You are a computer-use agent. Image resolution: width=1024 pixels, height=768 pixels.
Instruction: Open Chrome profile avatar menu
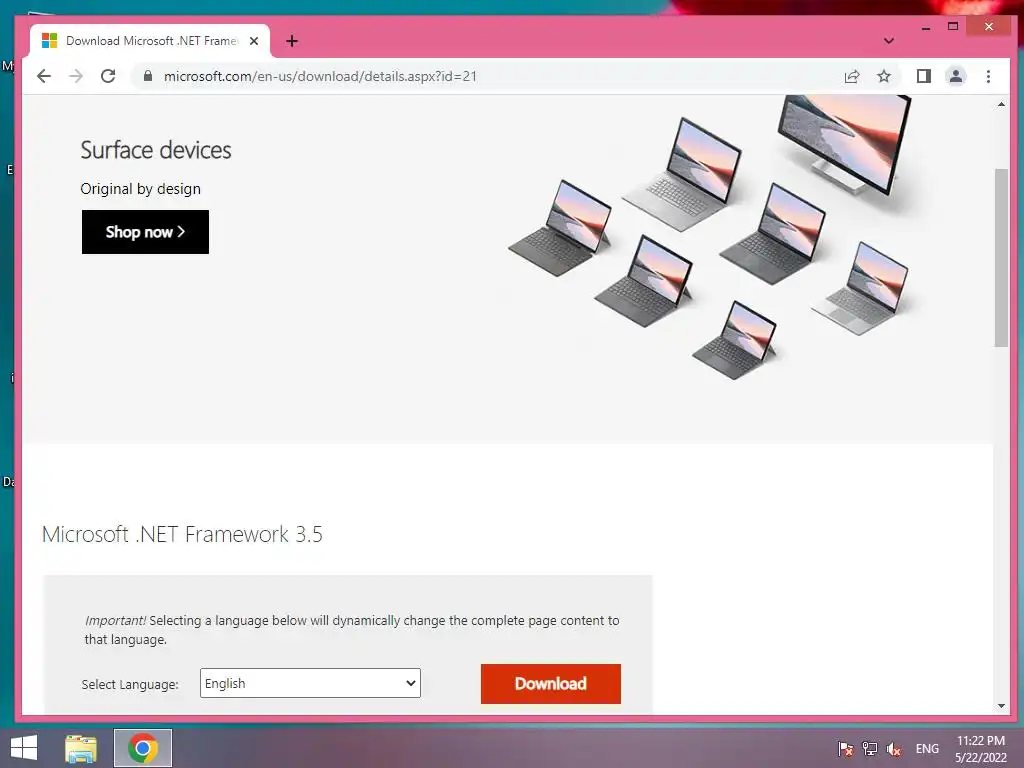click(955, 76)
